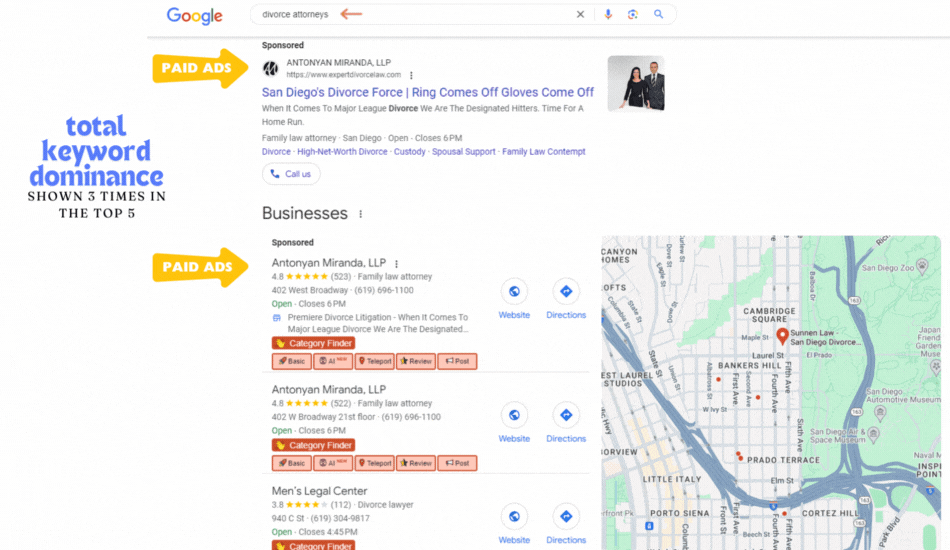Open Google Lens image search icon
This screenshot has height=550, width=950.
[x=633, y=15]
